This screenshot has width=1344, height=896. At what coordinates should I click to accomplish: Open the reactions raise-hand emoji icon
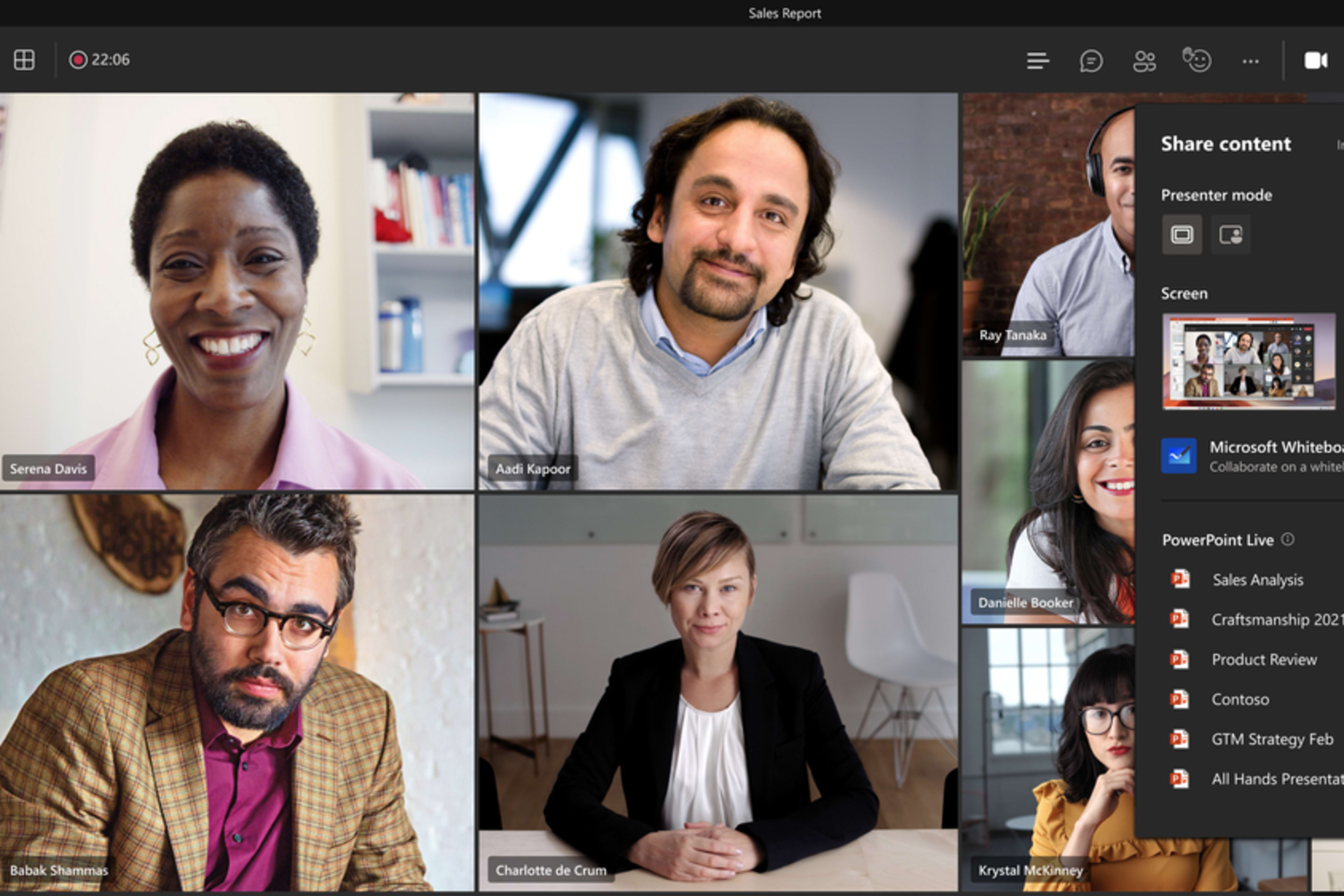click(x=1197, y=60)
